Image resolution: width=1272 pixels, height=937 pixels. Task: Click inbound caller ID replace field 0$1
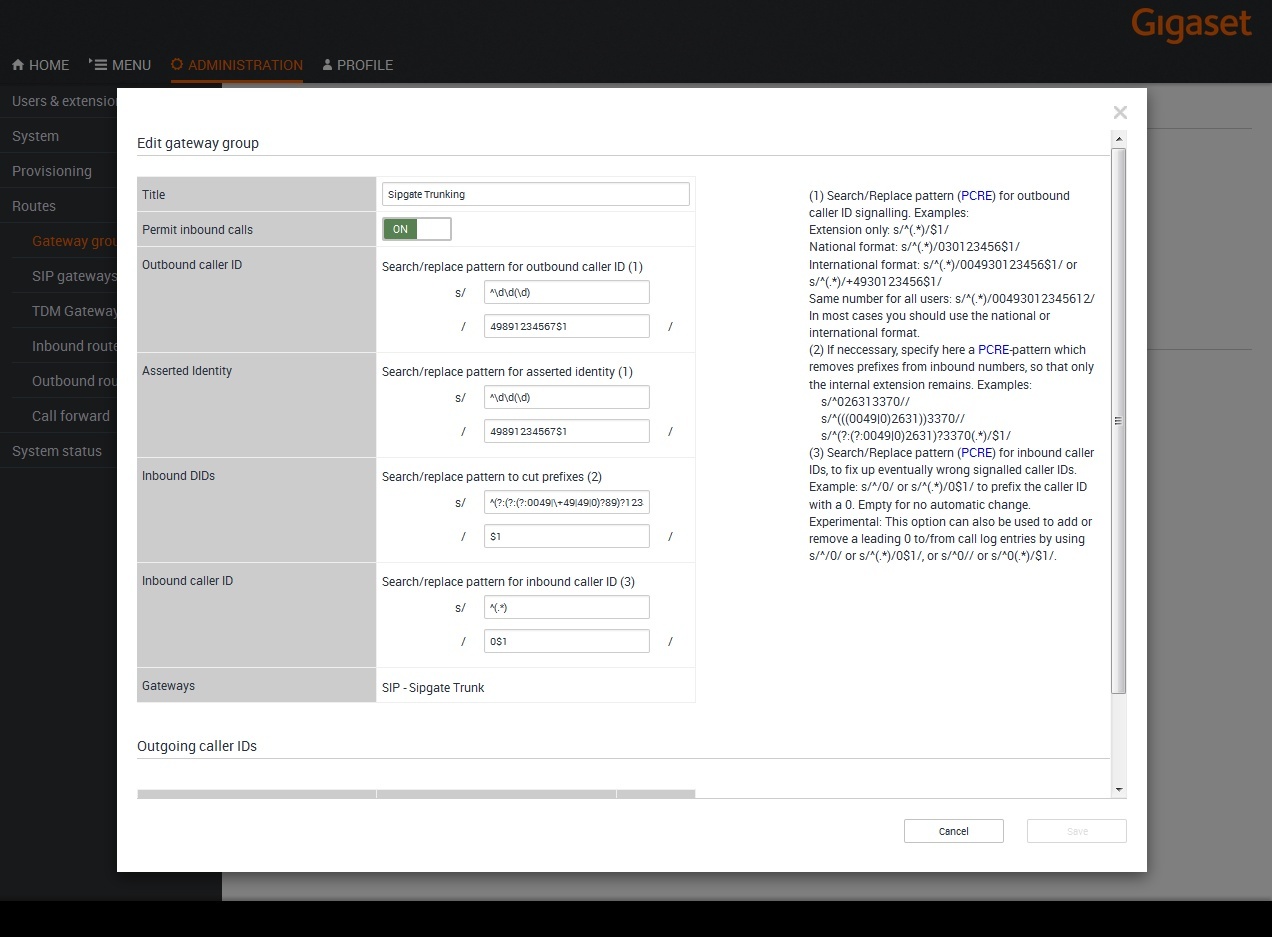567,641
